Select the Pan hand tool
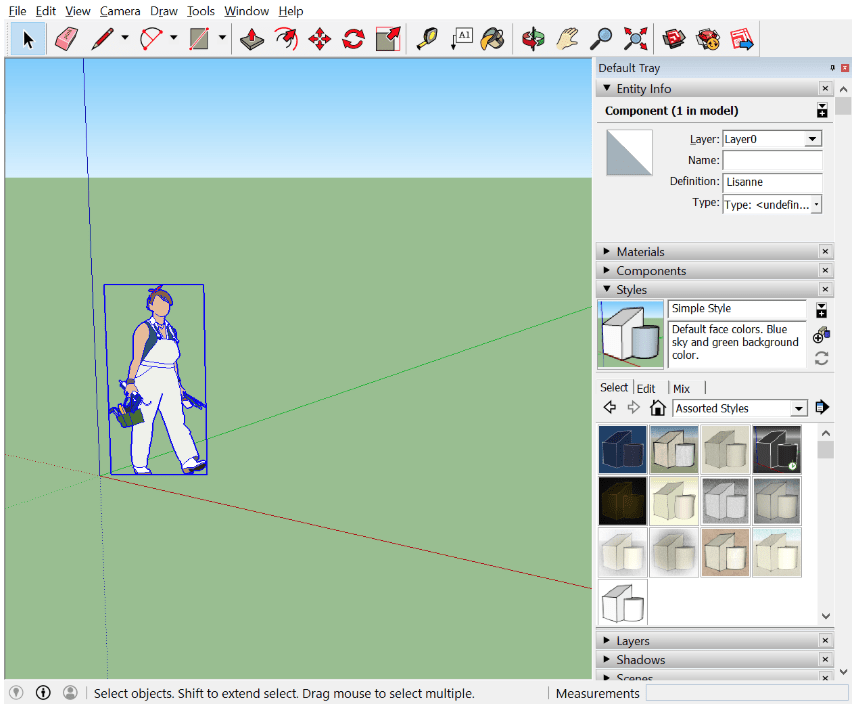 point(567,39)
